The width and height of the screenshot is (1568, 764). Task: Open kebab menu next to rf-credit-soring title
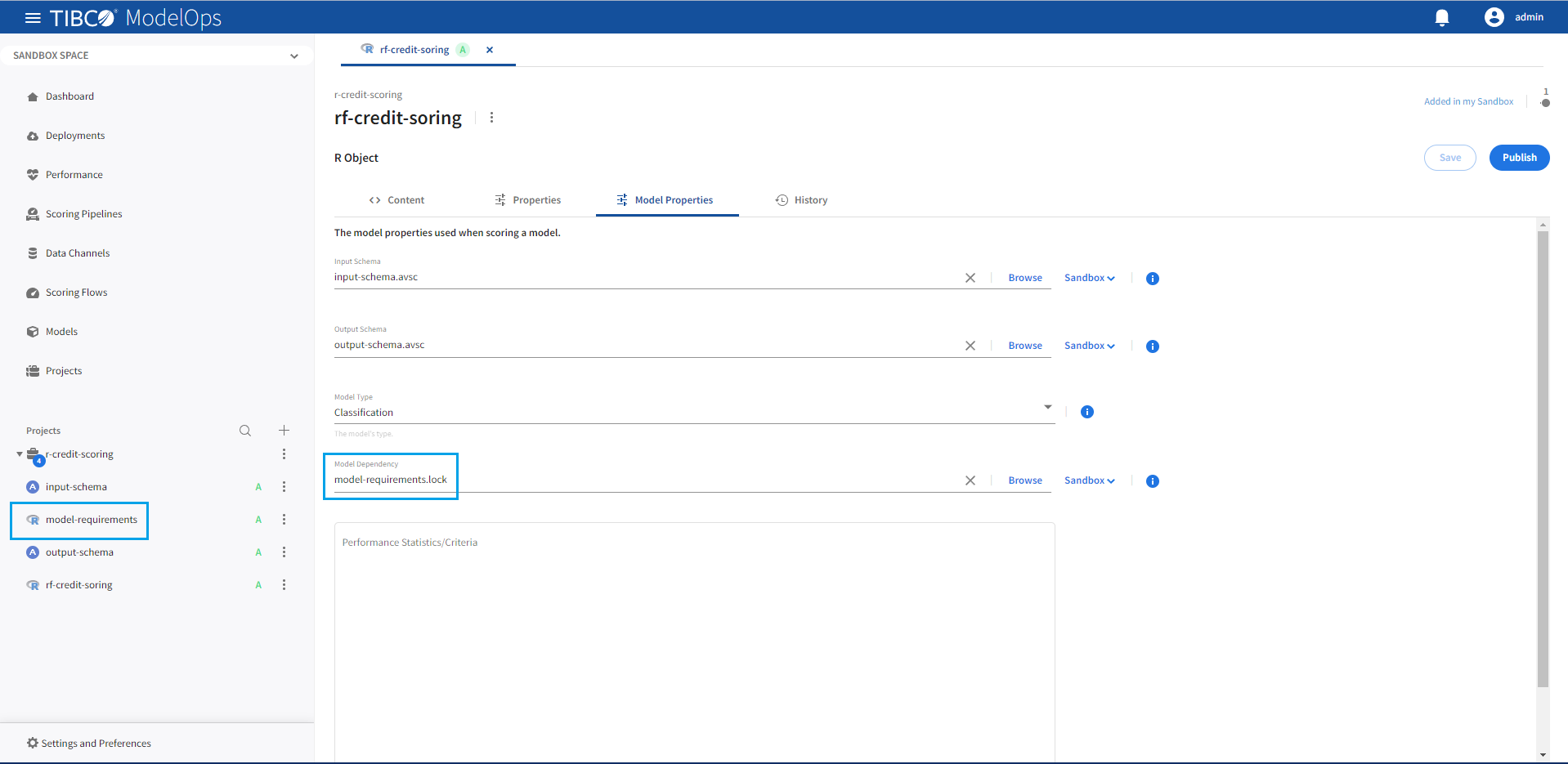491,118
